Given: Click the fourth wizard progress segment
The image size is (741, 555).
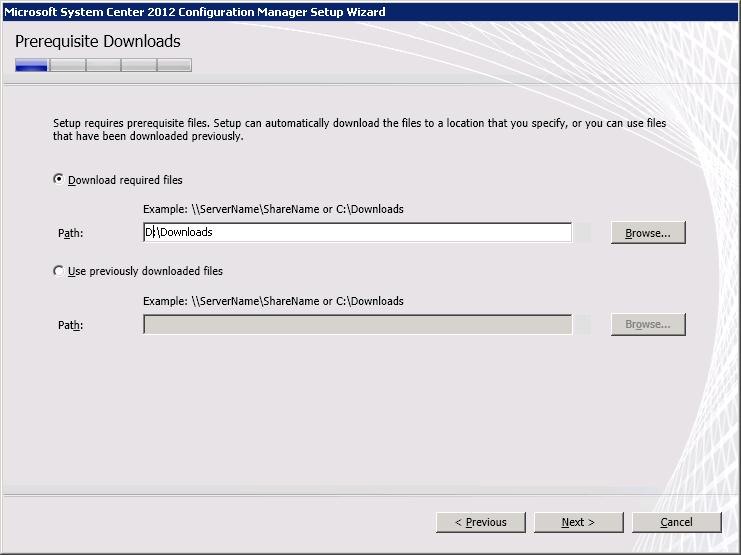Looking at the screenshot, I should 139,66.
